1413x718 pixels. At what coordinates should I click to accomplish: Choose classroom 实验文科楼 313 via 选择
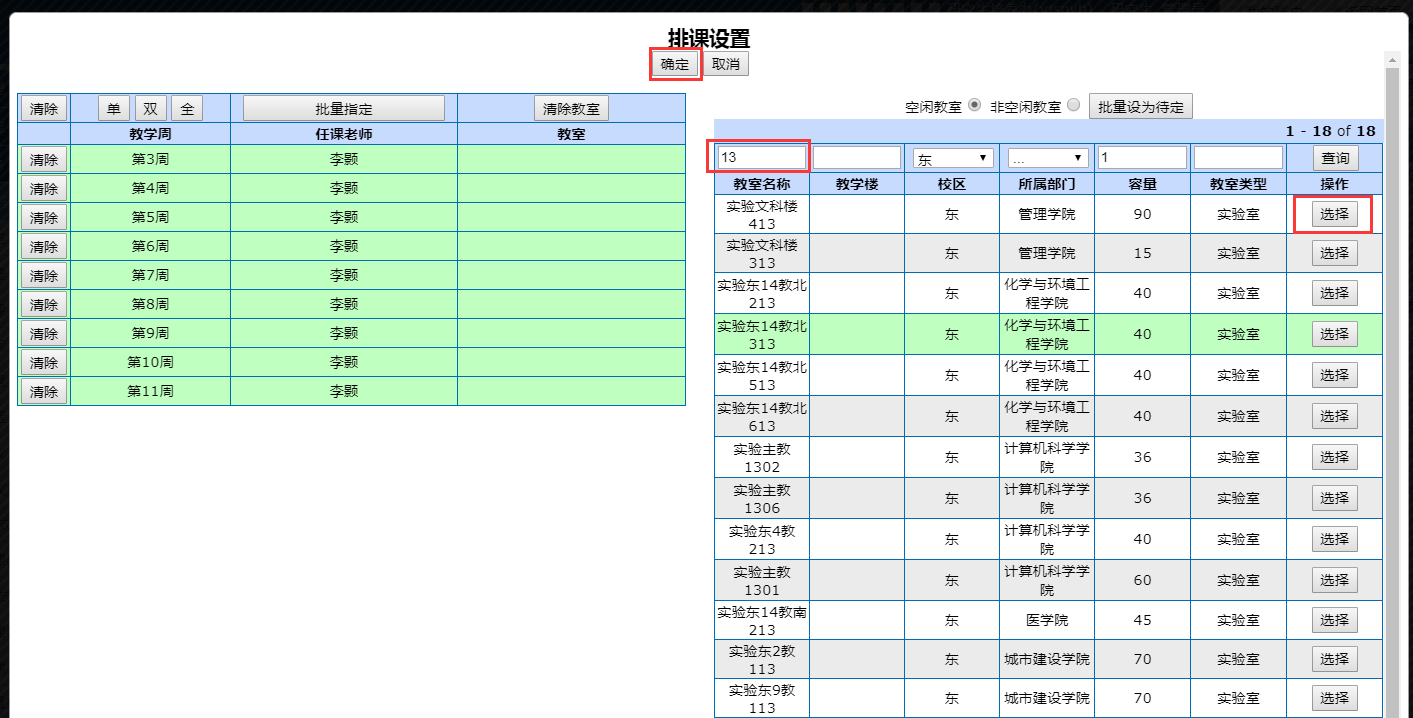click(1335, 253)
